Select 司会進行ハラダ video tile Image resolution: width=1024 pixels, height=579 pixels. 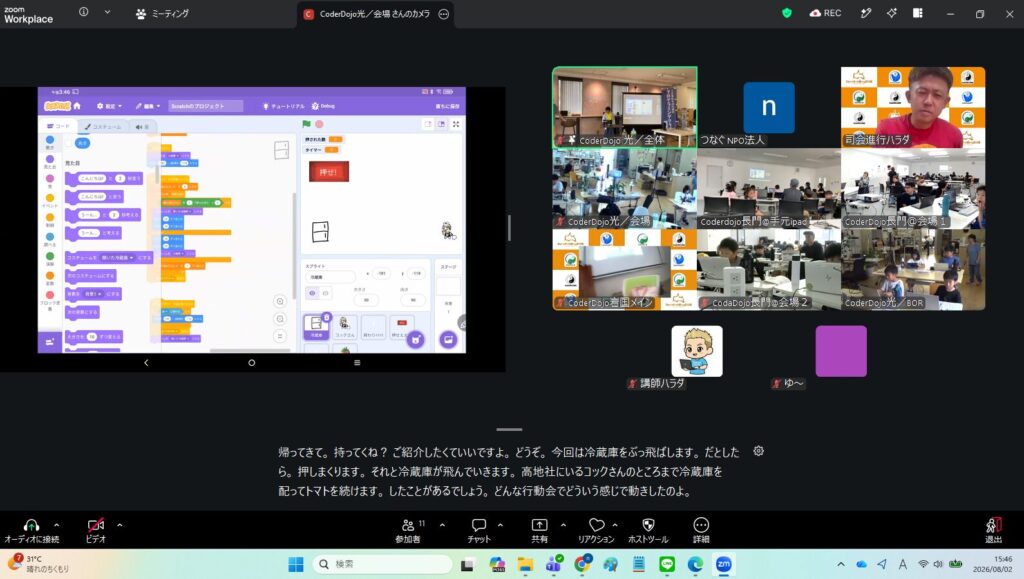tap(913, 107)
